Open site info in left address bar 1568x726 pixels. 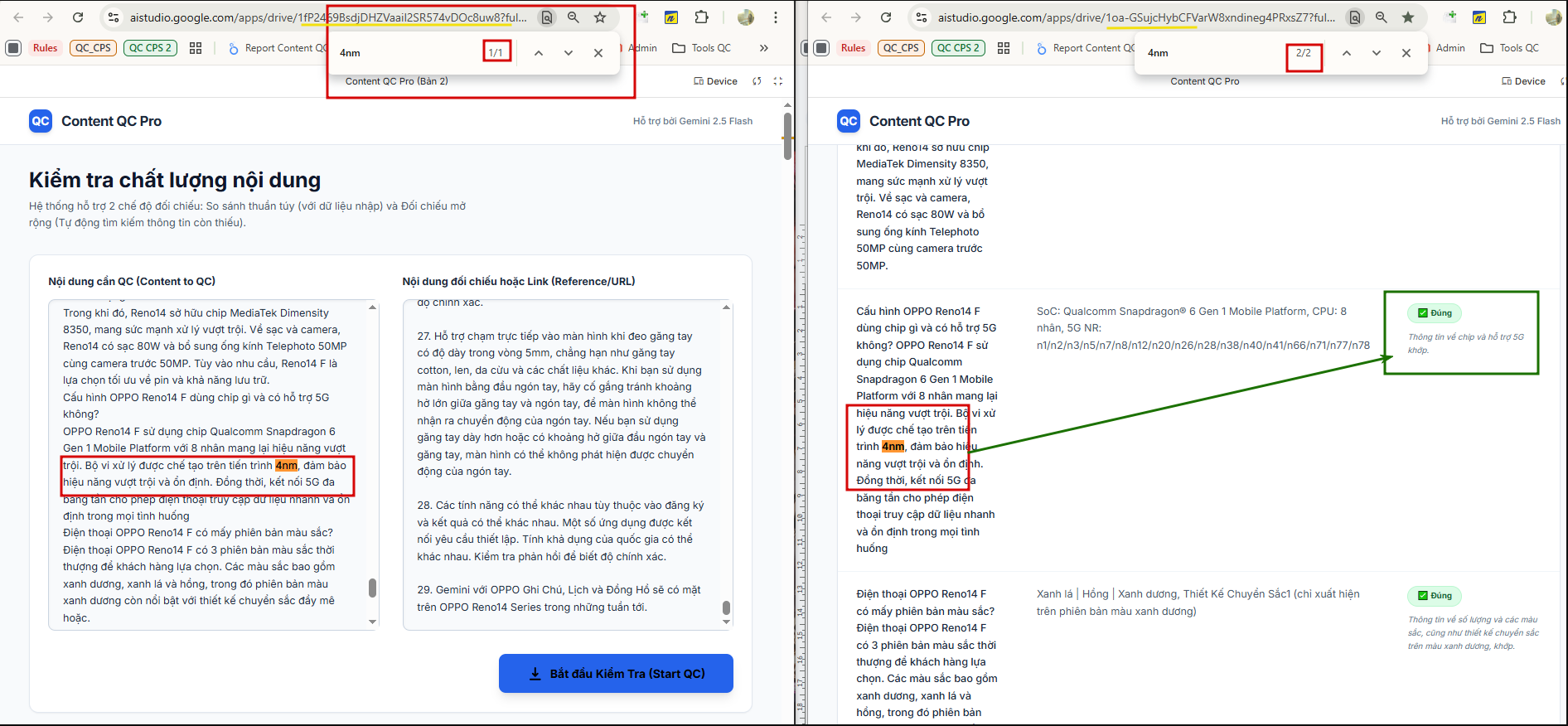tap(114, 17)
